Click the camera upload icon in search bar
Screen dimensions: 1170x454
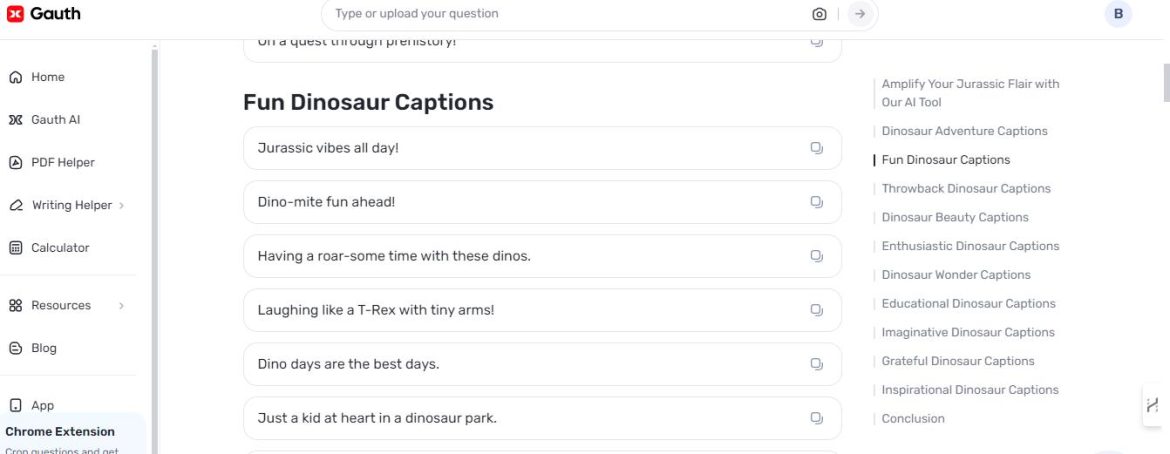(819, 14)
